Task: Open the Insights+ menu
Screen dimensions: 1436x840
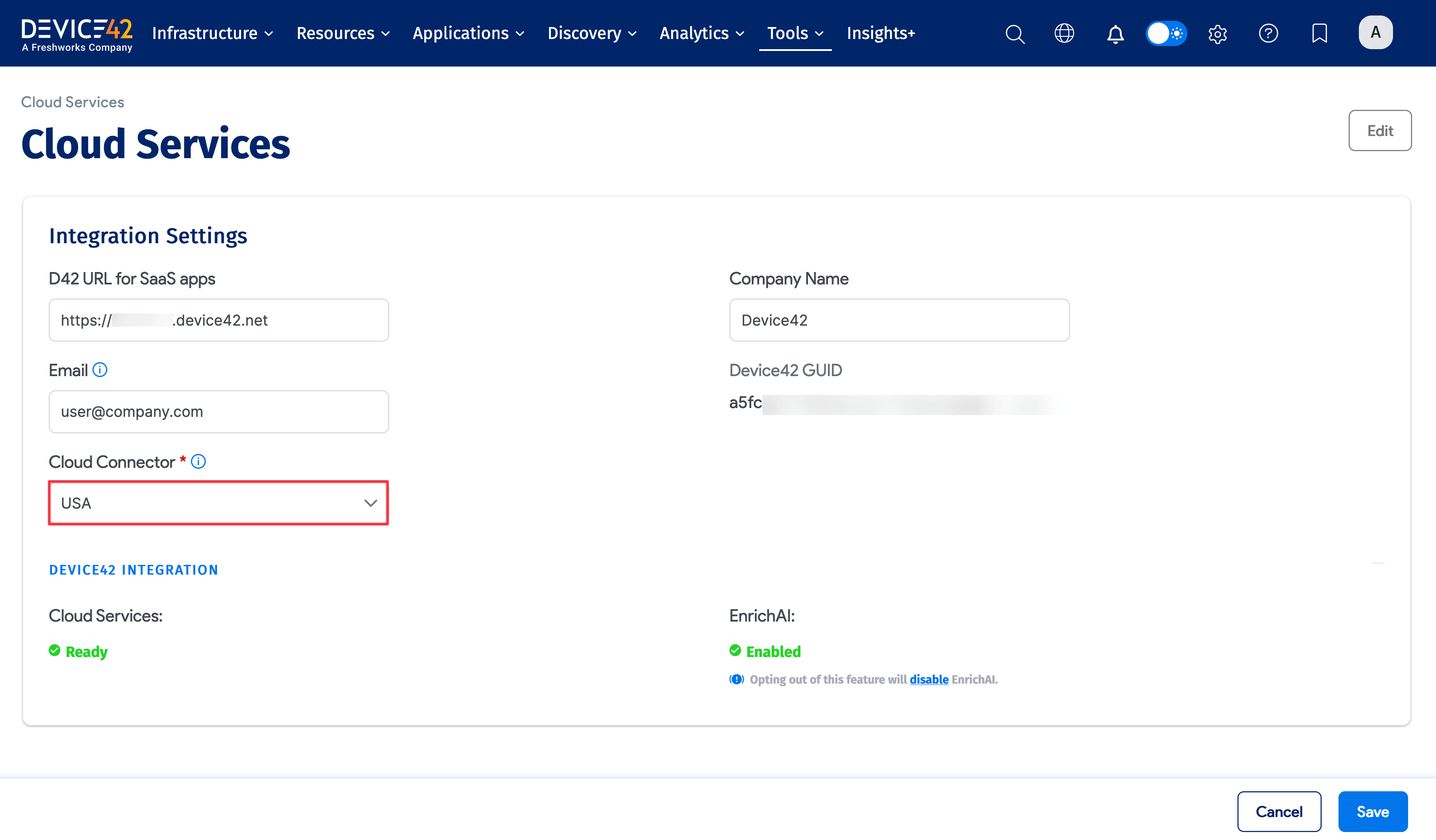Action: 881,33
